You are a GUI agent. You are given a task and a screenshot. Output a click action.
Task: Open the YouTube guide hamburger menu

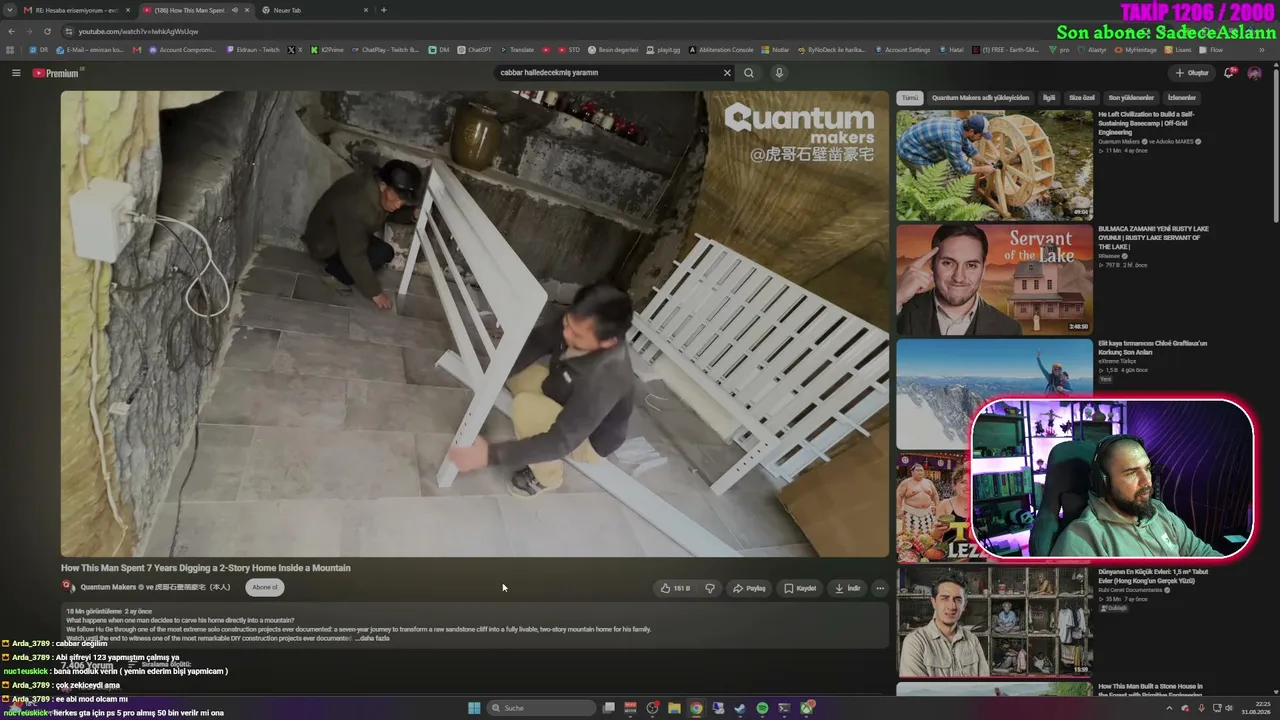coord(16,73)
